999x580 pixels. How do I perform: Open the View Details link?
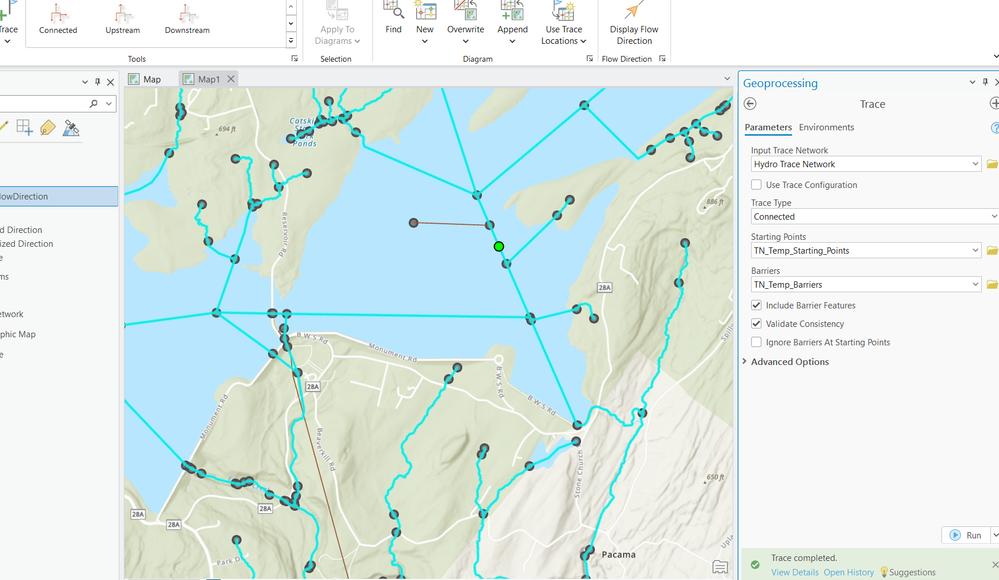coord(794,573)
